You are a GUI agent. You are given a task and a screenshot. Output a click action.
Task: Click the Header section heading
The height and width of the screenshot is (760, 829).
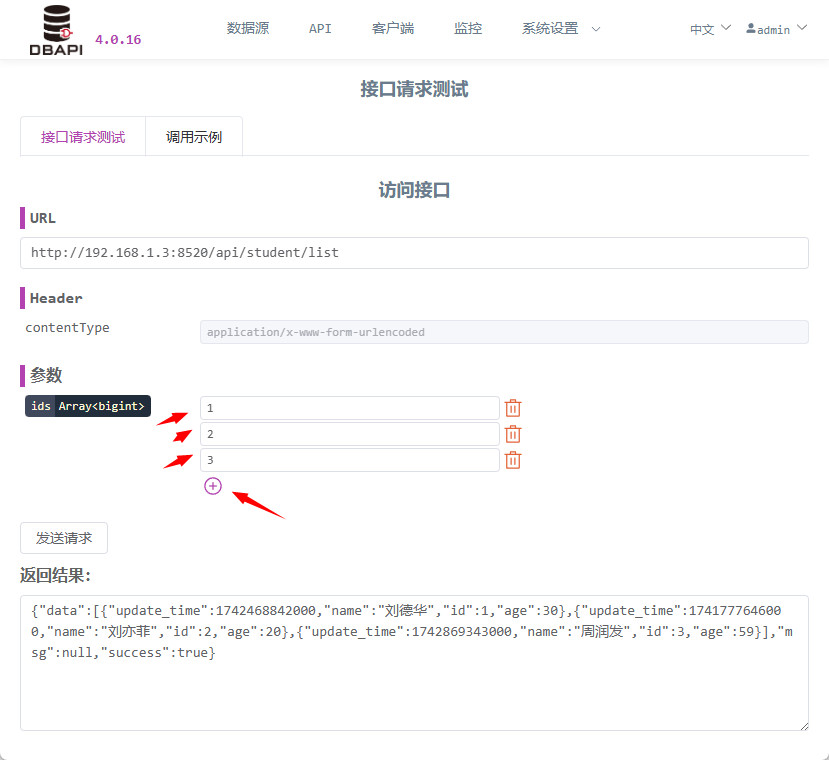point(56,298)
